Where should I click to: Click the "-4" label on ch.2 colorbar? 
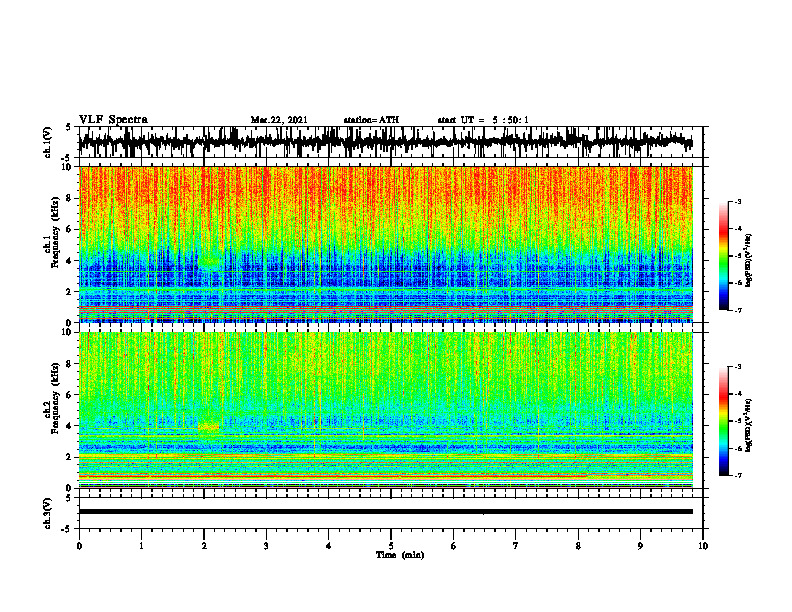click(738, 394)
